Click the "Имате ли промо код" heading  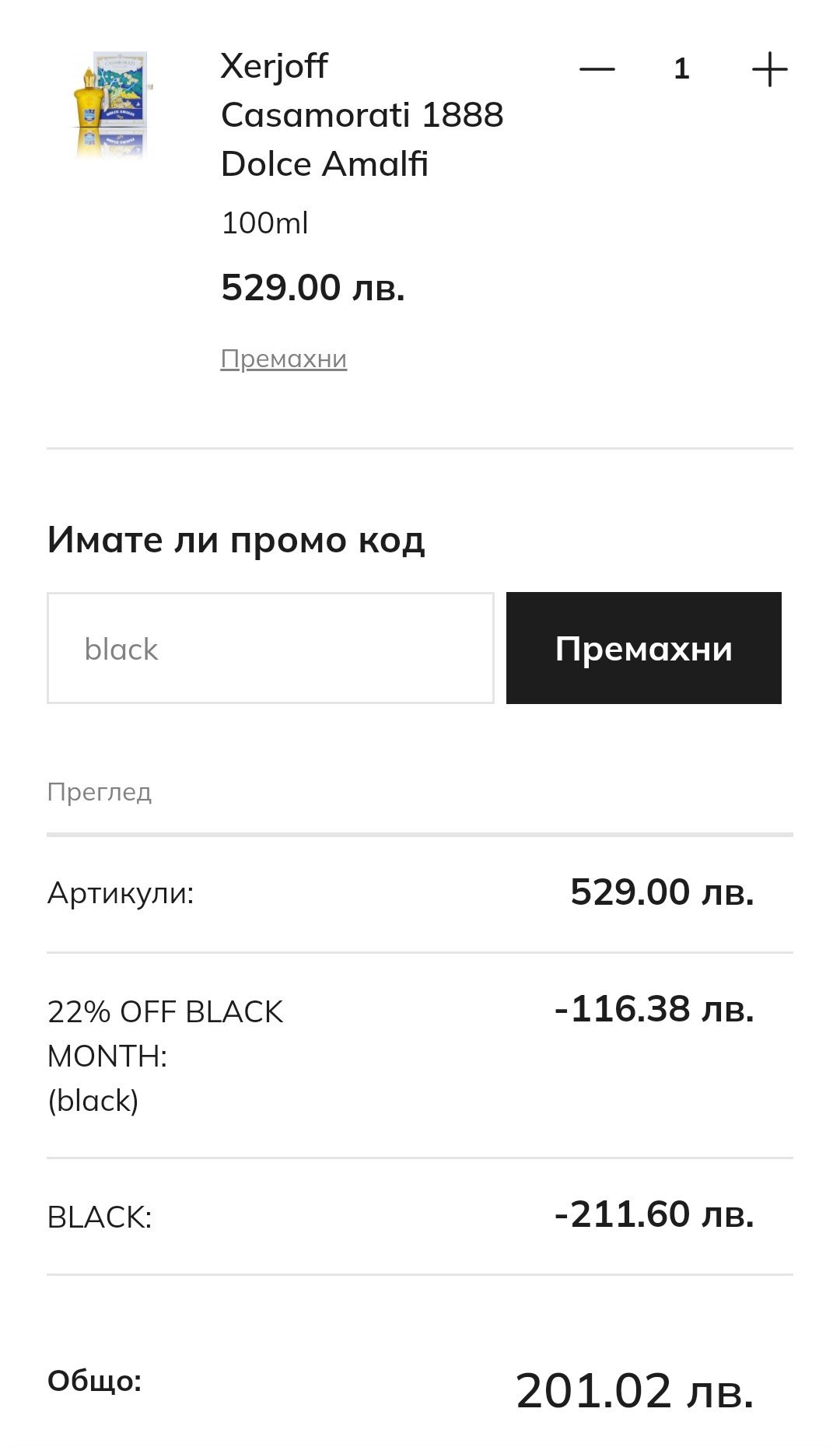pyautogui.click(x=236, y=540)
